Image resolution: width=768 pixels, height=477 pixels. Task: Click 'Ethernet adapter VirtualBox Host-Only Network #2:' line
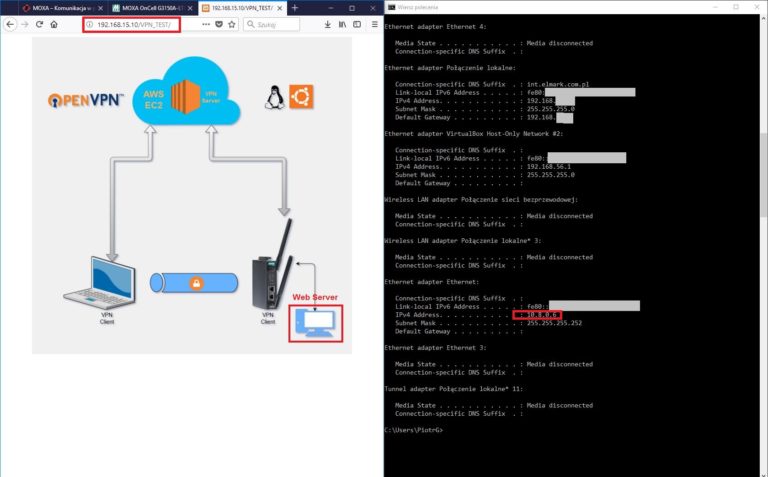point(474,134)
